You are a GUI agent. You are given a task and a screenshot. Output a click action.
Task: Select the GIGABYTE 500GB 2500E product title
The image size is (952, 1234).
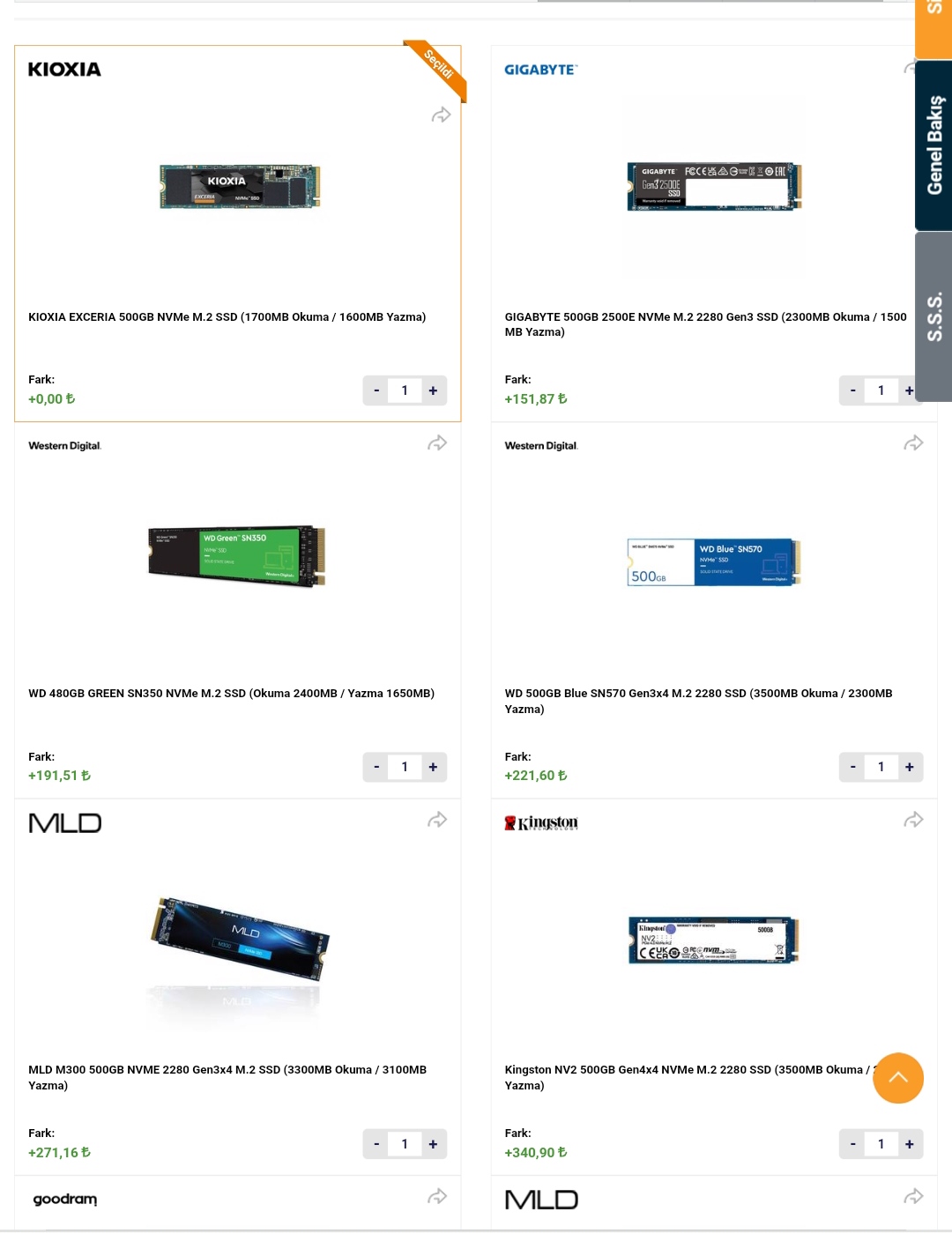tap(705, 324)
